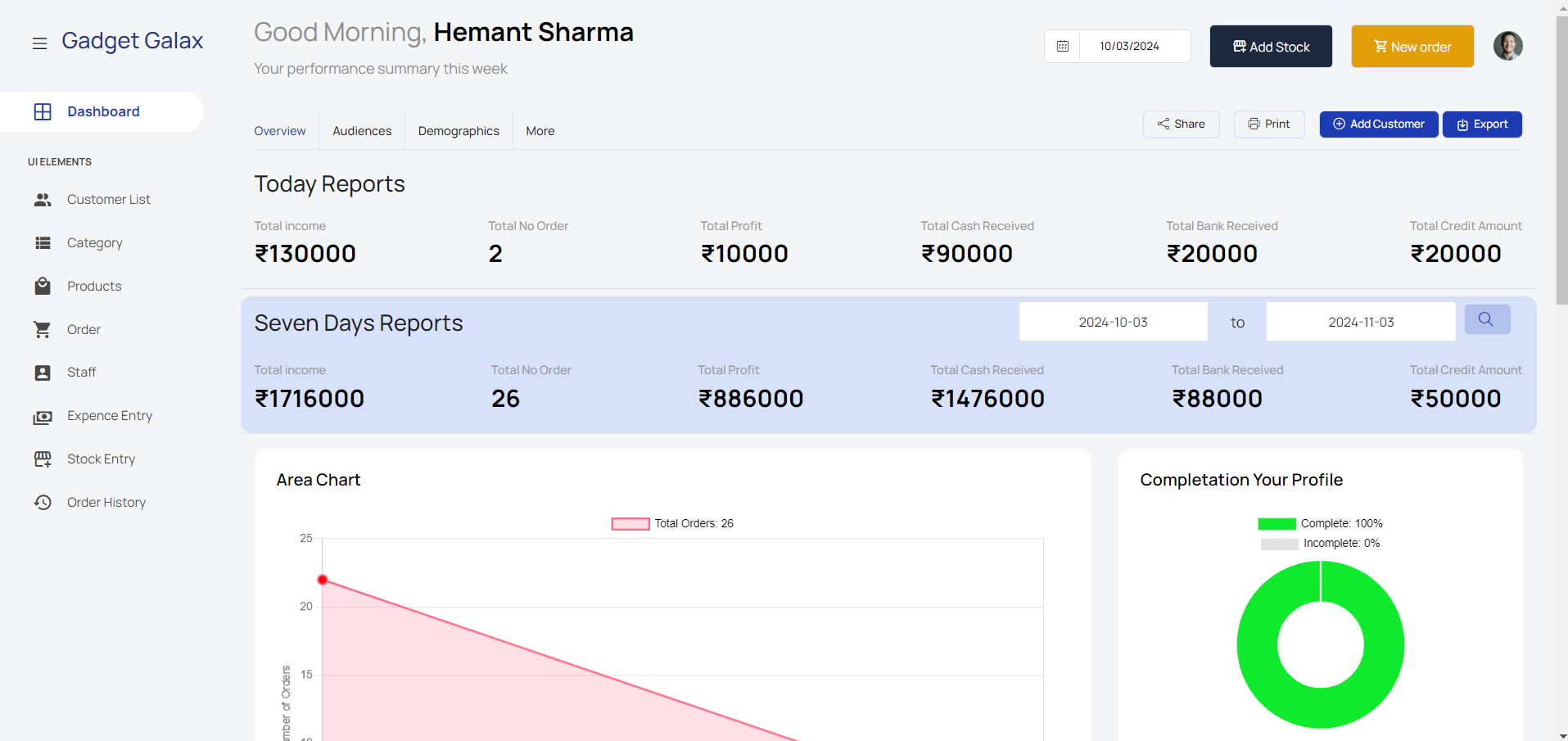Open Order History in sidebar

[x=106, y=503]
